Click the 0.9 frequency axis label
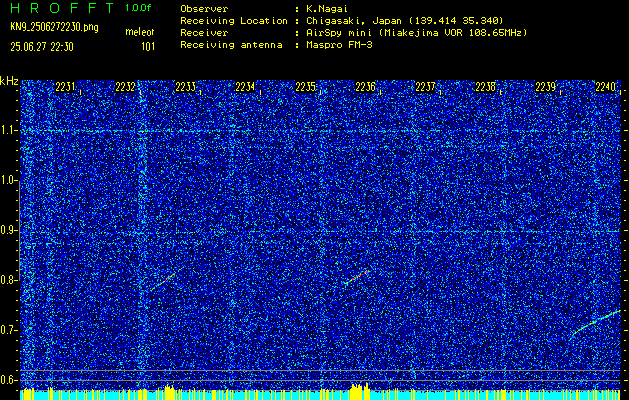629x400 pixels. 8,230
